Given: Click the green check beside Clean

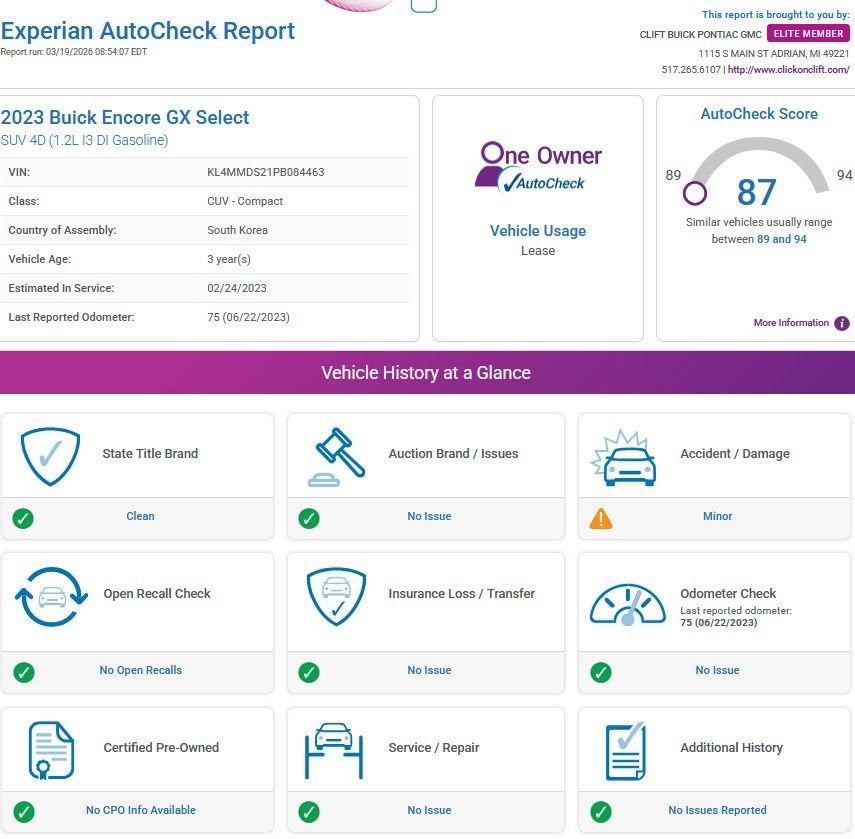Looking at the screenshot, I should tap(23, 518).
